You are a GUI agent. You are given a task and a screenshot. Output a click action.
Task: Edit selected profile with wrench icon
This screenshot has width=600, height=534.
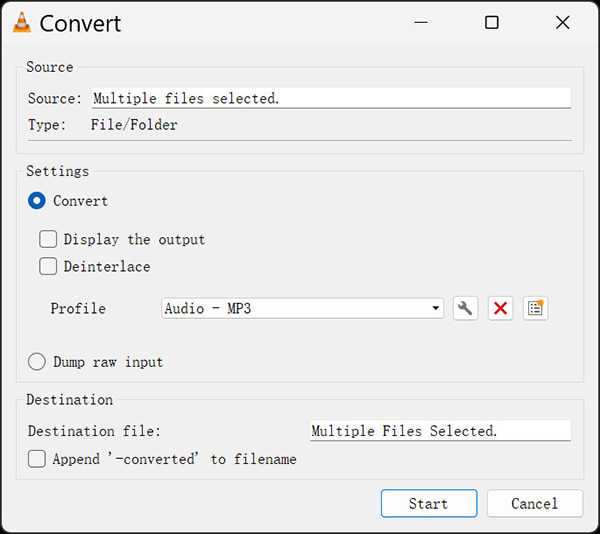point(465,308)
